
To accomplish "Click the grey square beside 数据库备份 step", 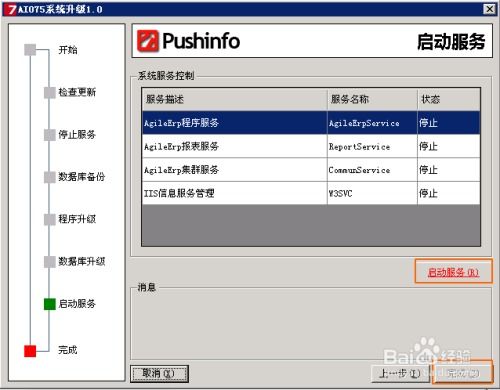I will [50, 177].
